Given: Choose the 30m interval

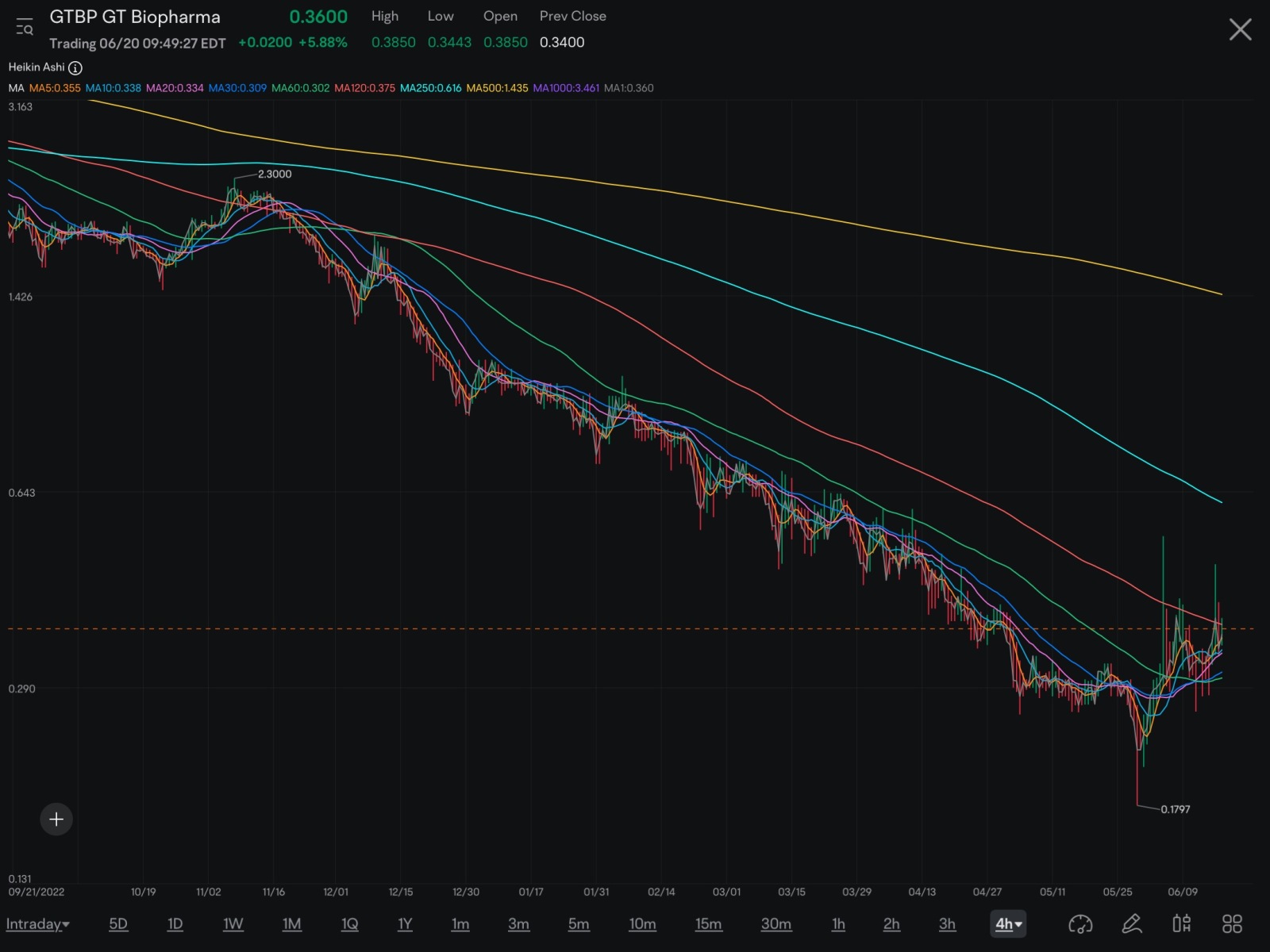Looking at the screenshot, I should coord(776,924).
